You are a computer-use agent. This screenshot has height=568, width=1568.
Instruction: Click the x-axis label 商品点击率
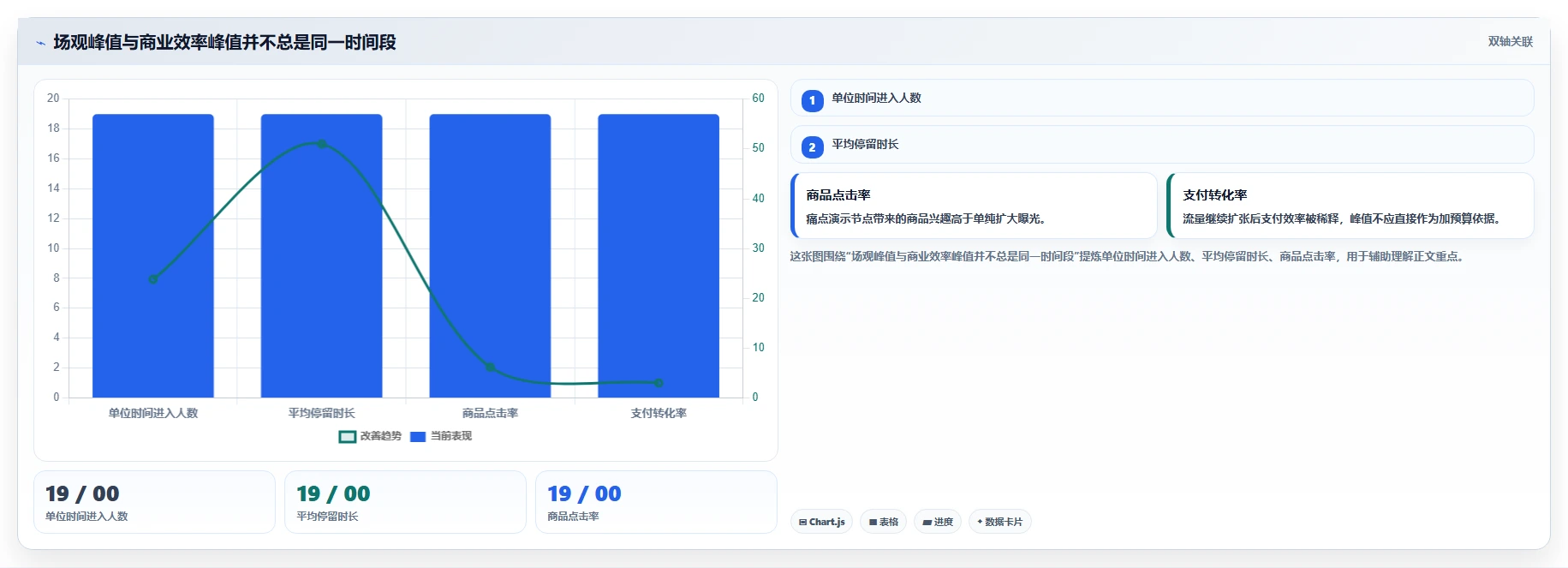(x=490, y=413)
